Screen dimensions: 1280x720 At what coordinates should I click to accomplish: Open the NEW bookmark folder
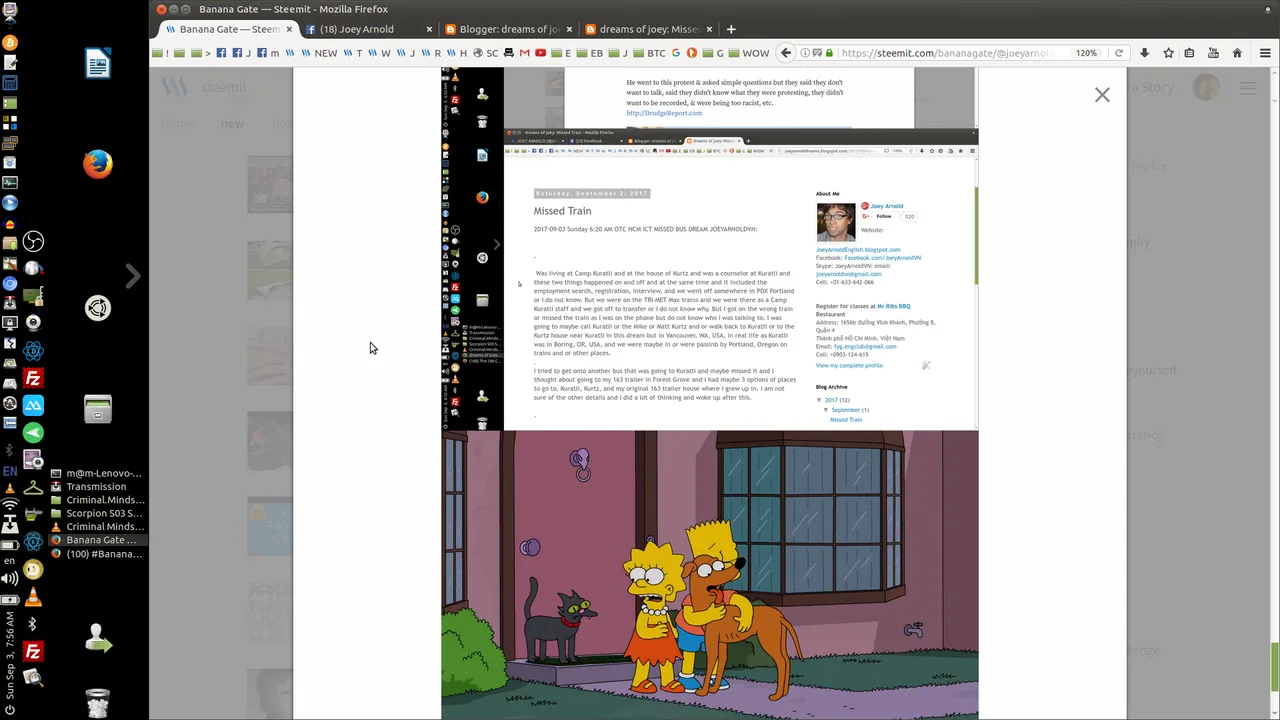pos(319,53)
